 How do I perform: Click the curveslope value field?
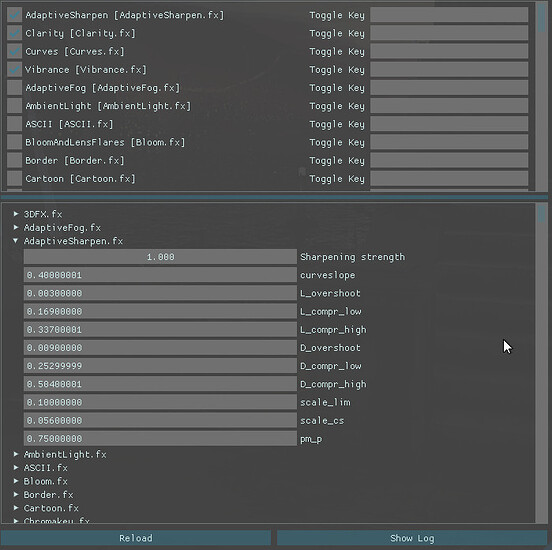point(160,275)
